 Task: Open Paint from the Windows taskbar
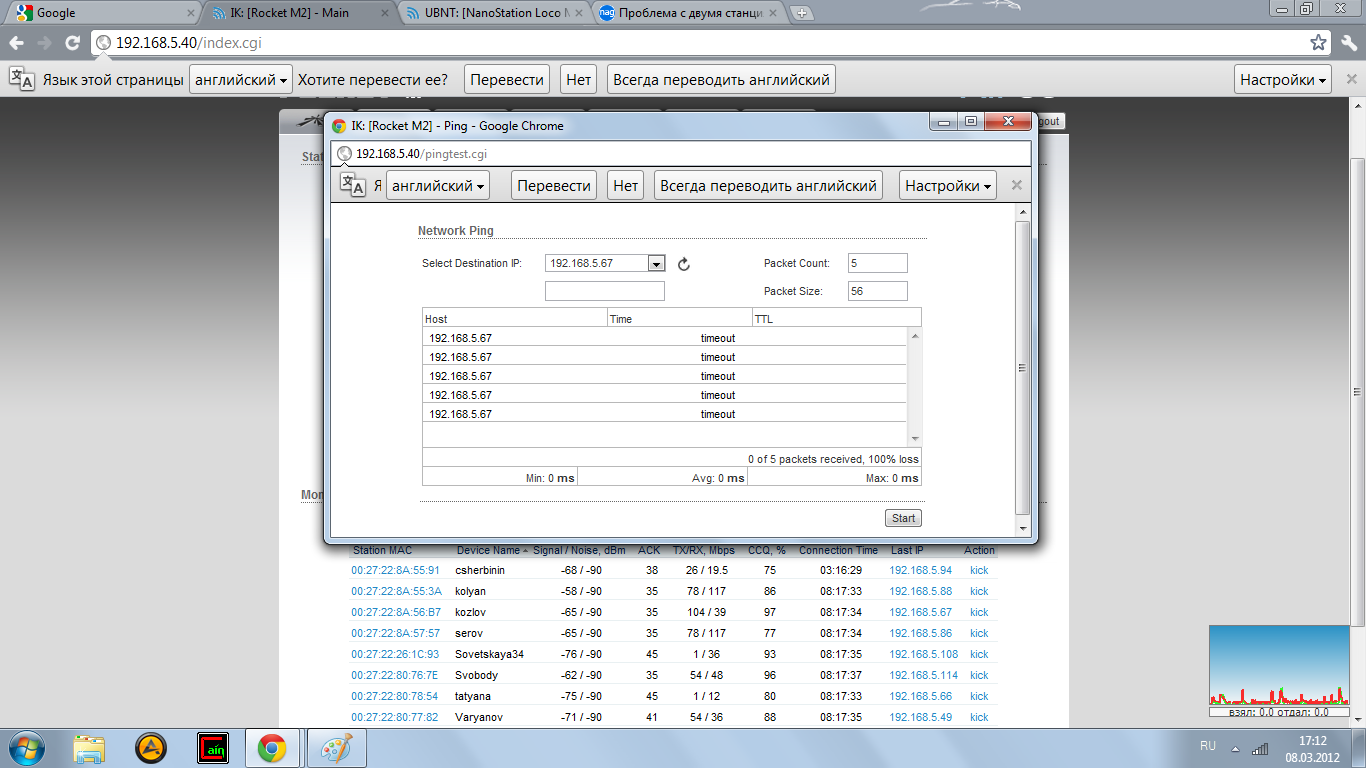click(336, 748)
